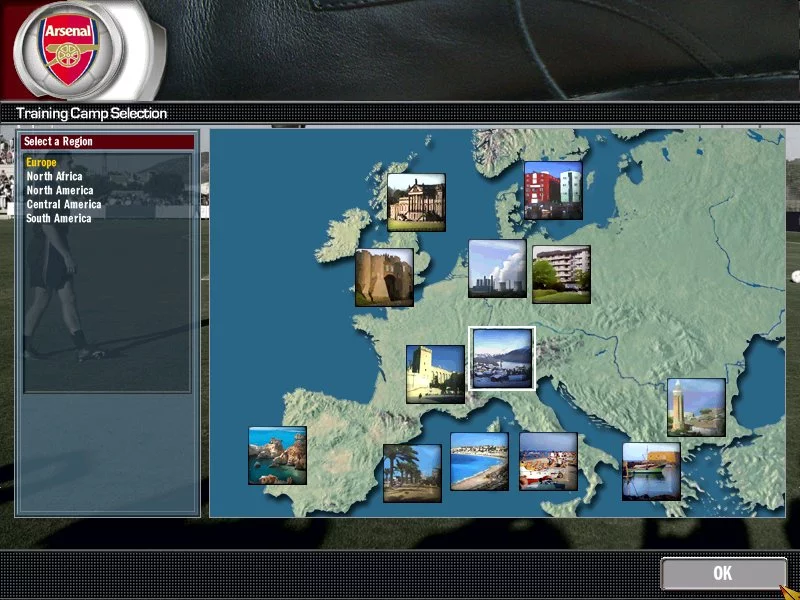800x600 pixels.
Task: Confirm with the OK button
Action: point(723,573)
